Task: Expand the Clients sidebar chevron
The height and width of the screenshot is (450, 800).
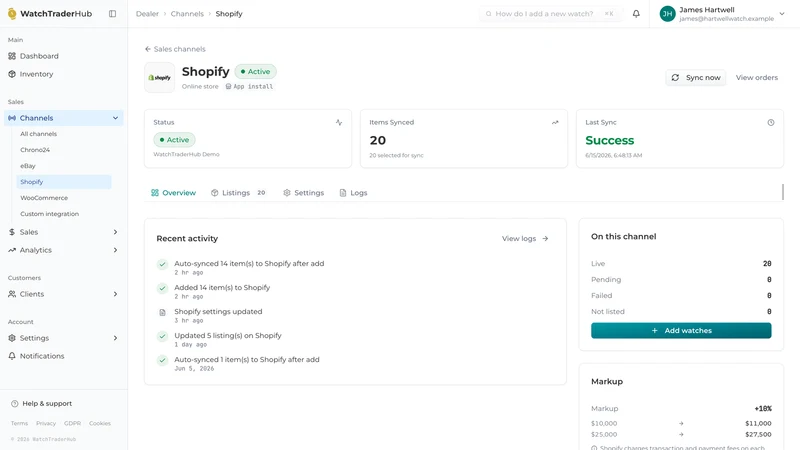Action: pos(115,294)
